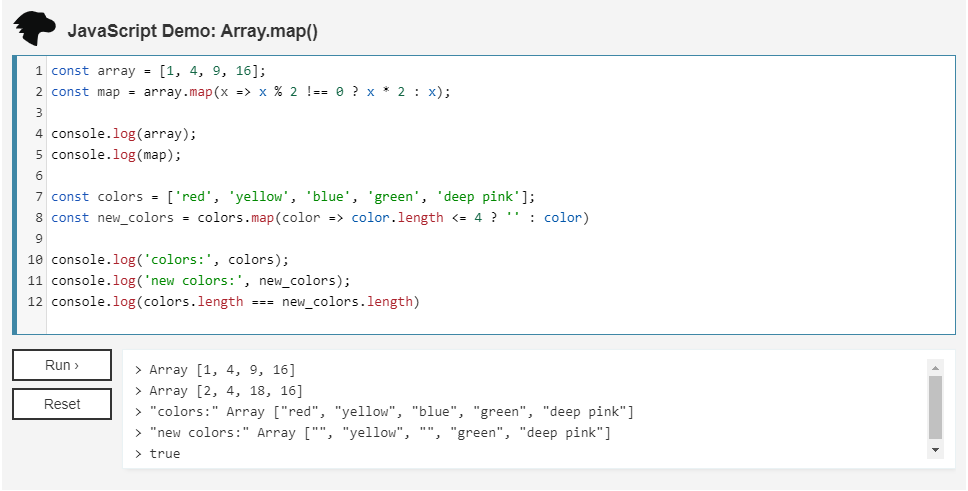Image resolution: width=968 pixels, height=491 pixels.
Task: Click the console scrollbar up arrow
Action: point(935,368)
